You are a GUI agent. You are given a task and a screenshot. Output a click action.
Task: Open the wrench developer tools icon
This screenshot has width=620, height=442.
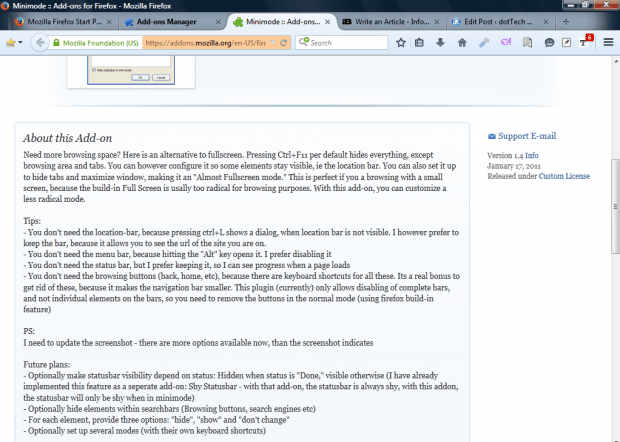pyautogui.click(x=484, y=42)
